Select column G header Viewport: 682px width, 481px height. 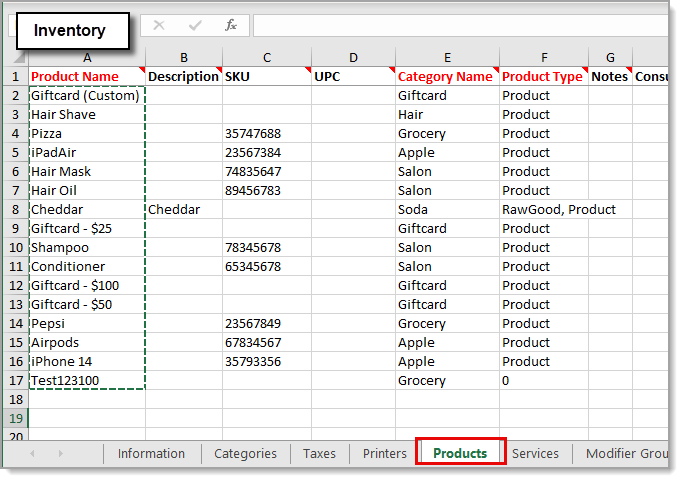pos(611,57)
